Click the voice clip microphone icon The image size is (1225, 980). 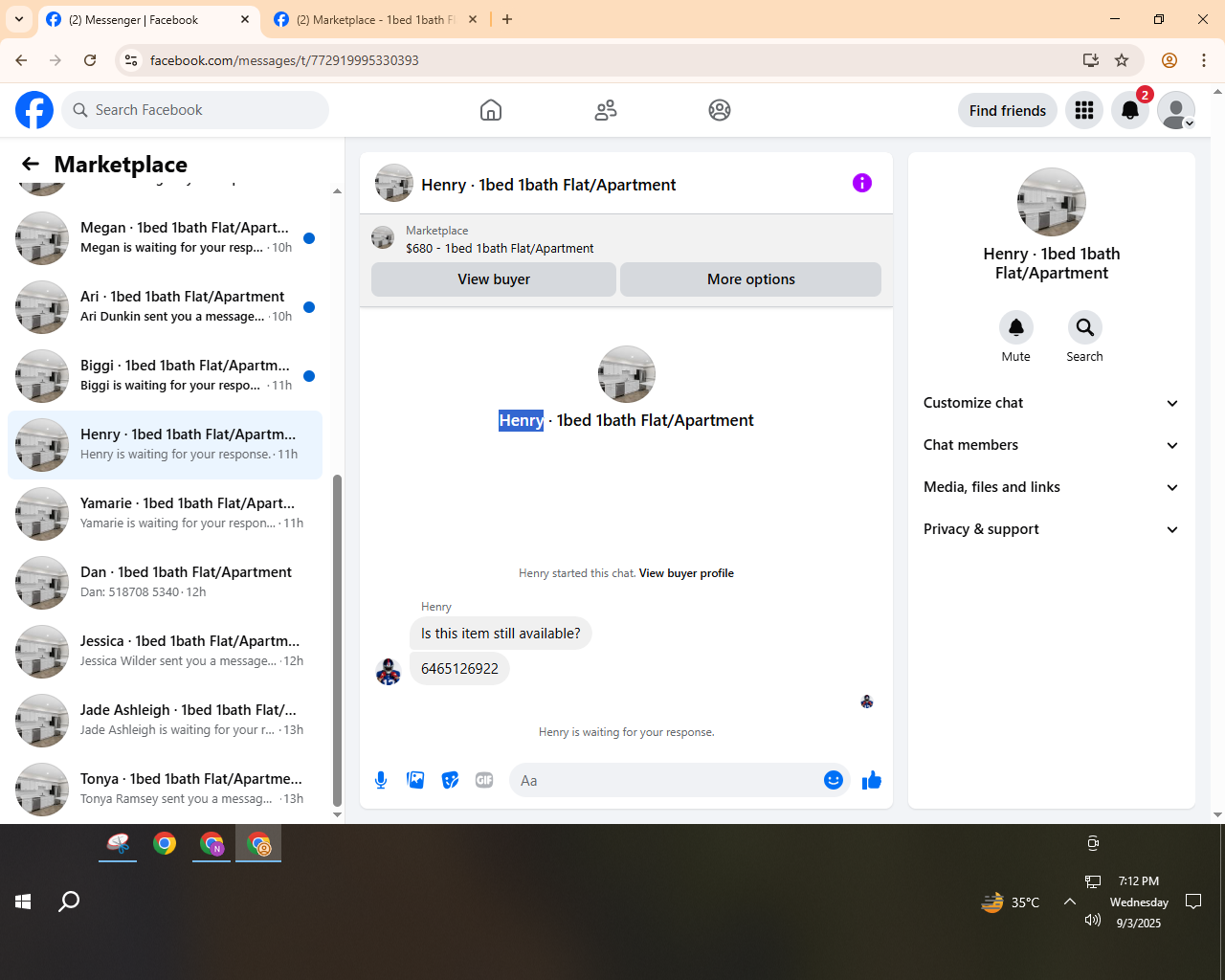point(381,780)
